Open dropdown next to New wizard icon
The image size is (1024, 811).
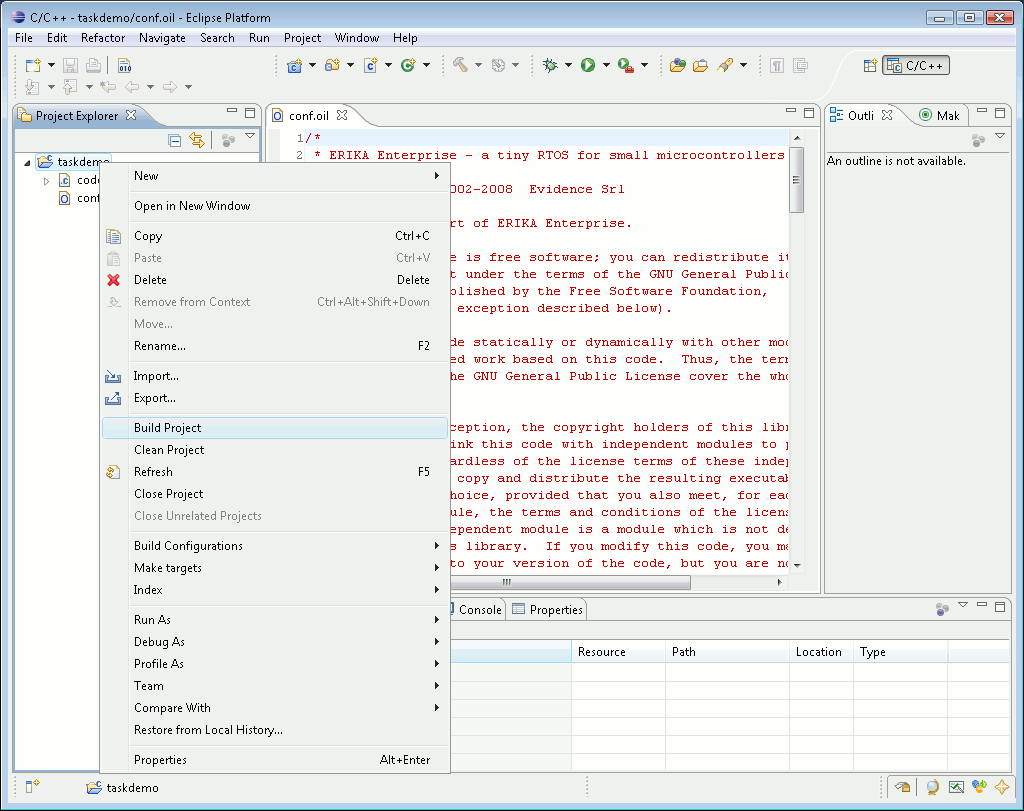pyautogui.click(x=51, y=65)
